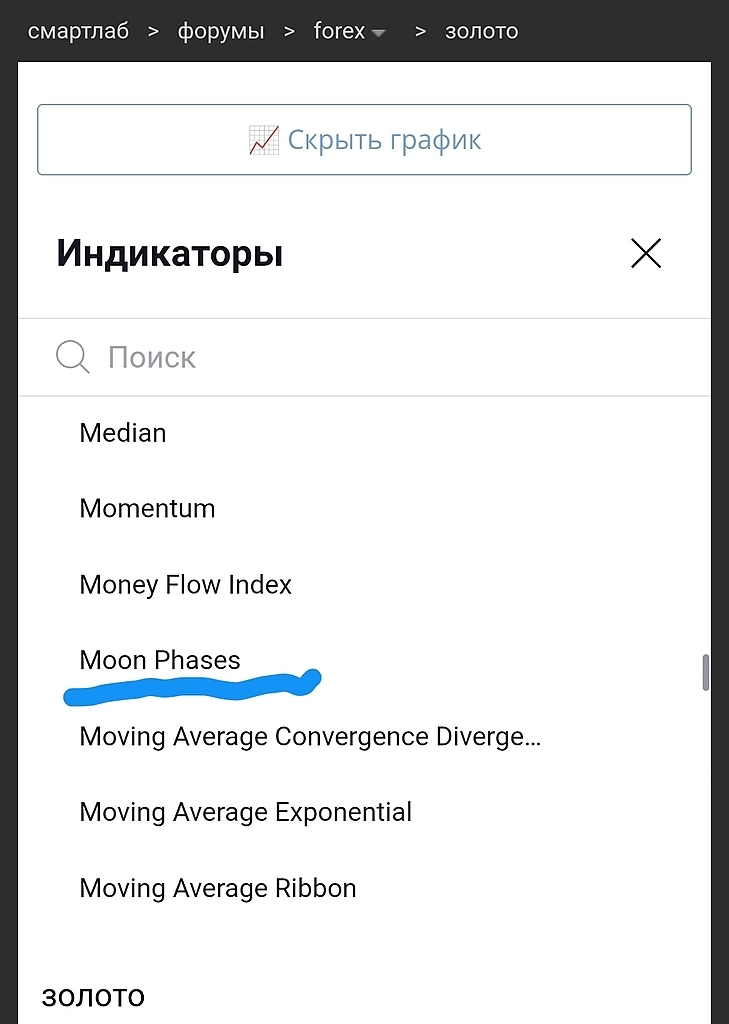Choose the Moving Average Ribbon indicator
The height and width of the screenshot is (1024, 729).
(218, 888)
